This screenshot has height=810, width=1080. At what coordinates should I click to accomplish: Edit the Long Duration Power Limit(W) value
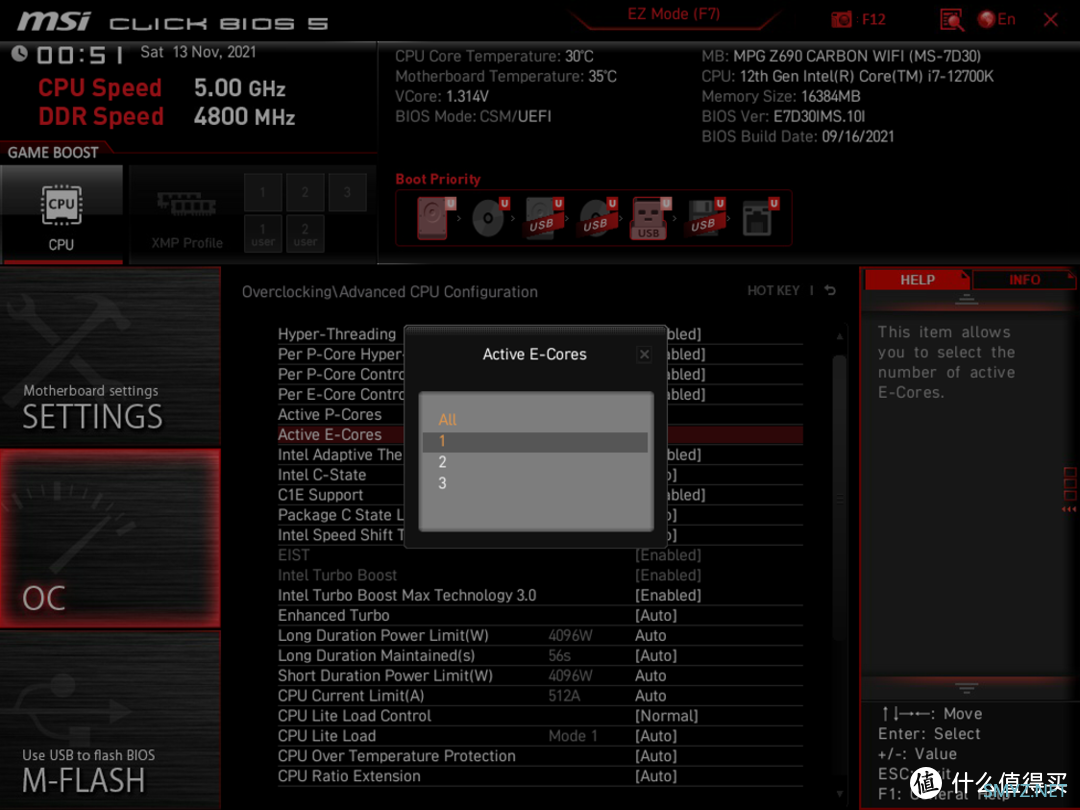tap(650, 635)
